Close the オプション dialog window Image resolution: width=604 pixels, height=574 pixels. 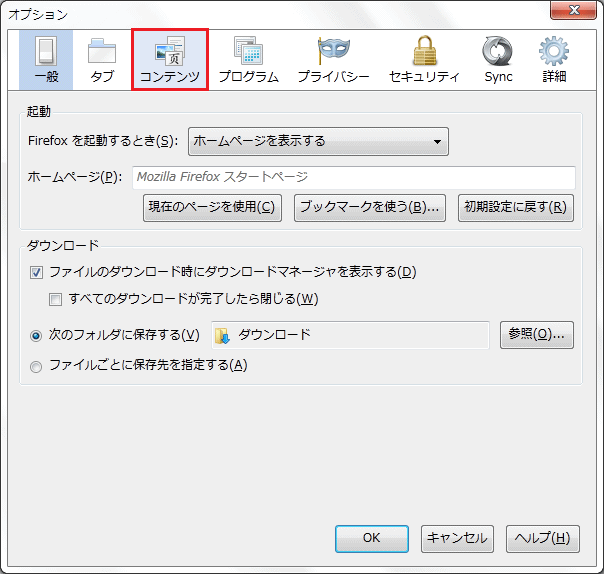[x=573, y=10]
